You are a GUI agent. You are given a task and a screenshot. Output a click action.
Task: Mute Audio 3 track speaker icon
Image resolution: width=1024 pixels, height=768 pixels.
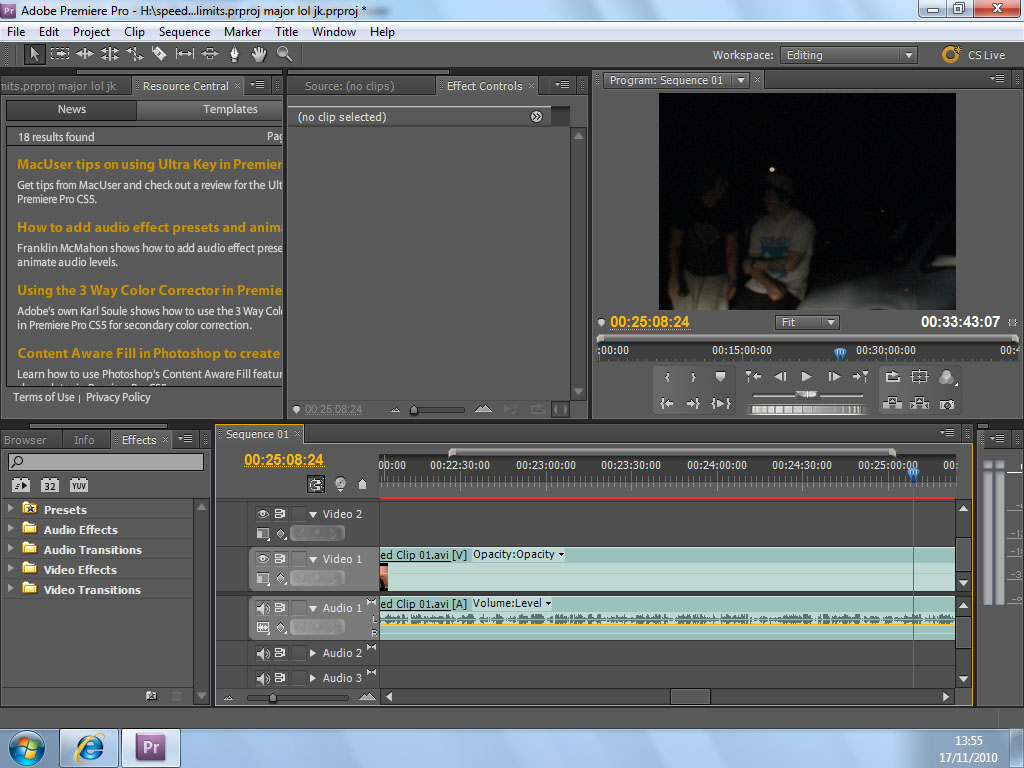[x=263, y=678]
